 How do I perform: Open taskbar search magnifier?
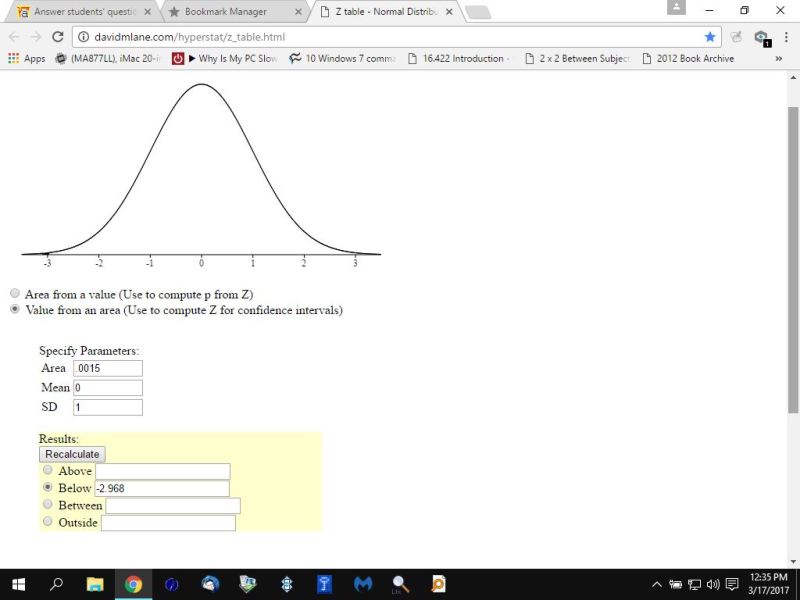pyautogui.click(x=56, y=584)
